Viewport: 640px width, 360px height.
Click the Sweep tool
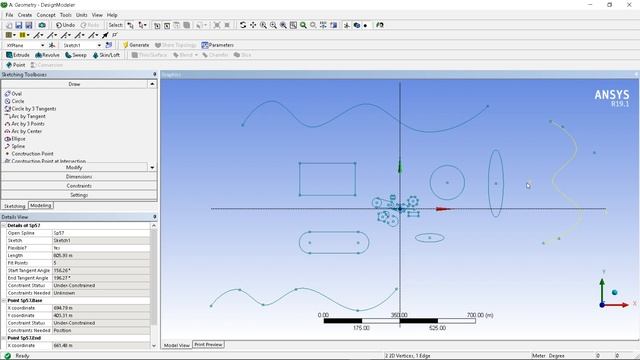(x=76, y=55)
